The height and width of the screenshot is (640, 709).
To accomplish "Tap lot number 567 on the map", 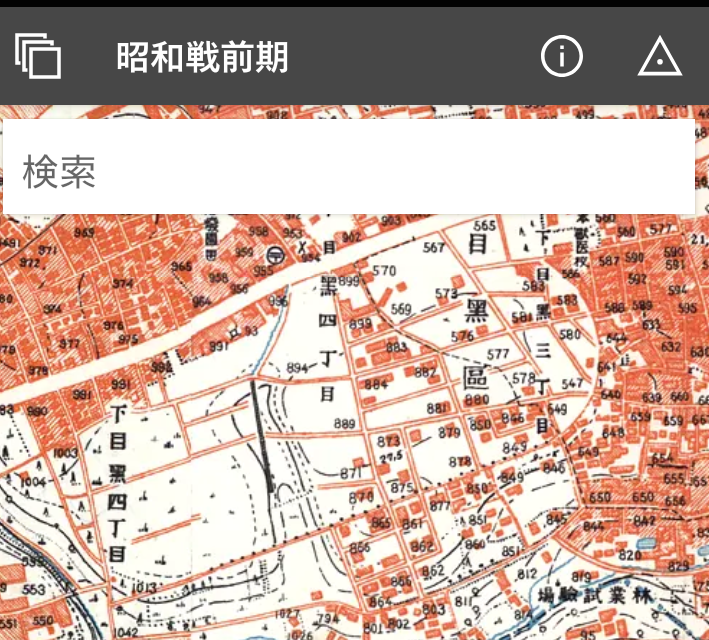I will 434,248.
